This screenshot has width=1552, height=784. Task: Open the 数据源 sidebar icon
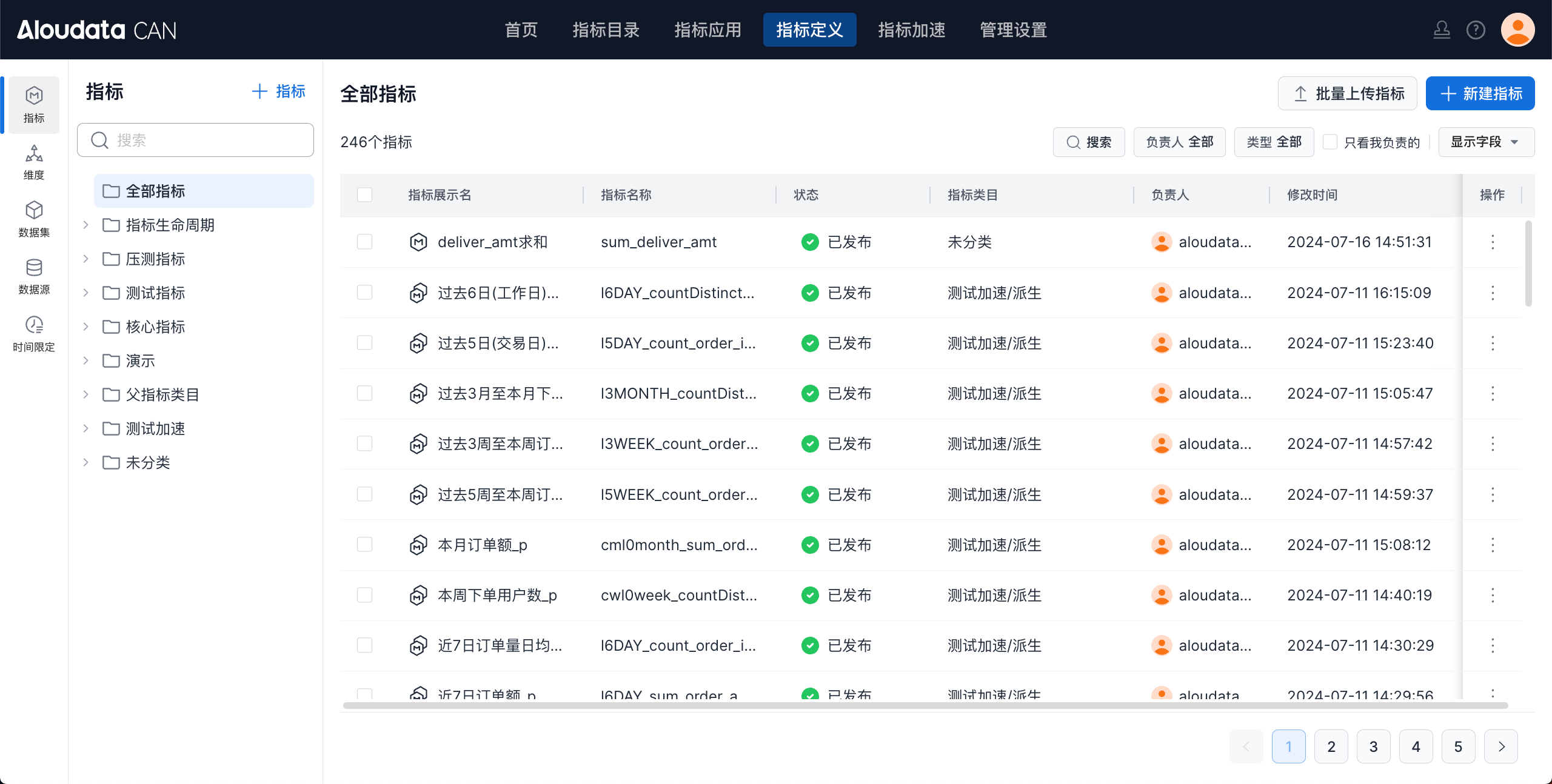pyautogui.click(x=34, y=276)
